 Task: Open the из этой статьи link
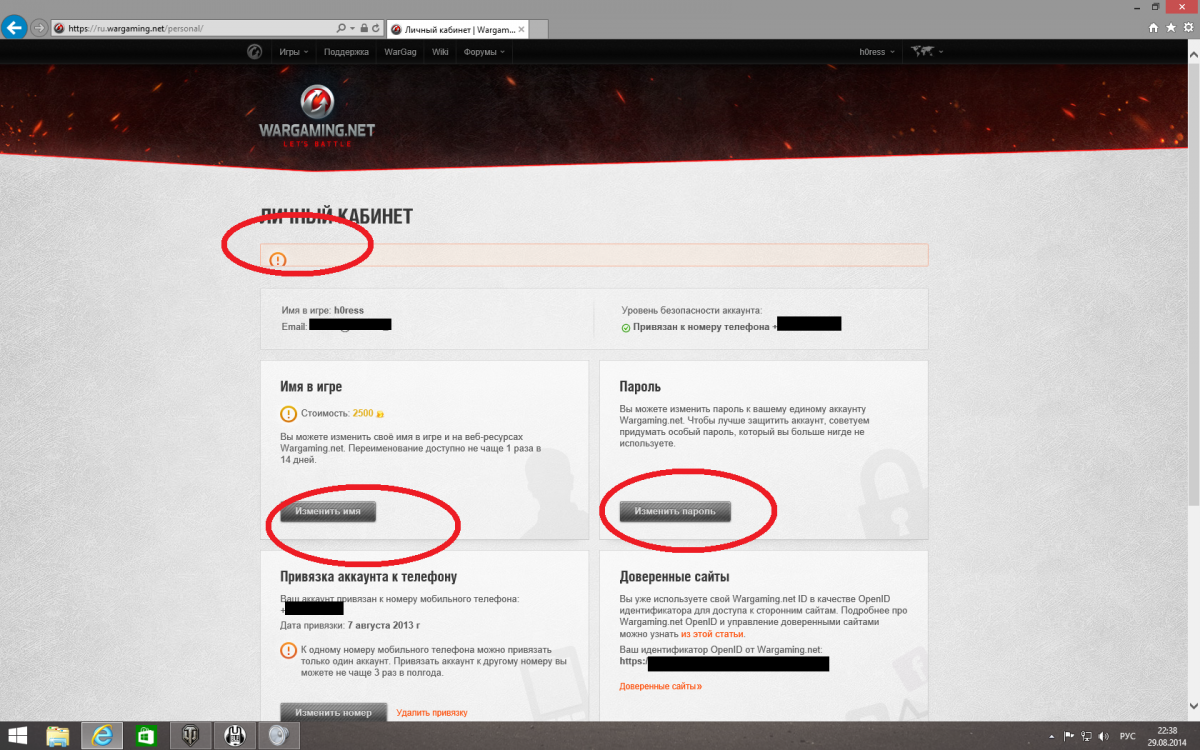[x=713, y=634]
